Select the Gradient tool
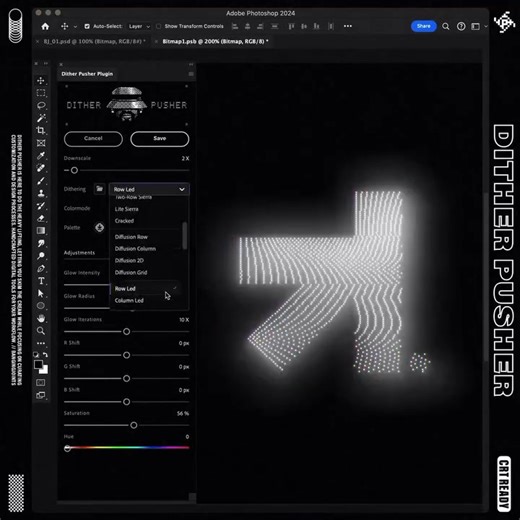 (41, 231)
